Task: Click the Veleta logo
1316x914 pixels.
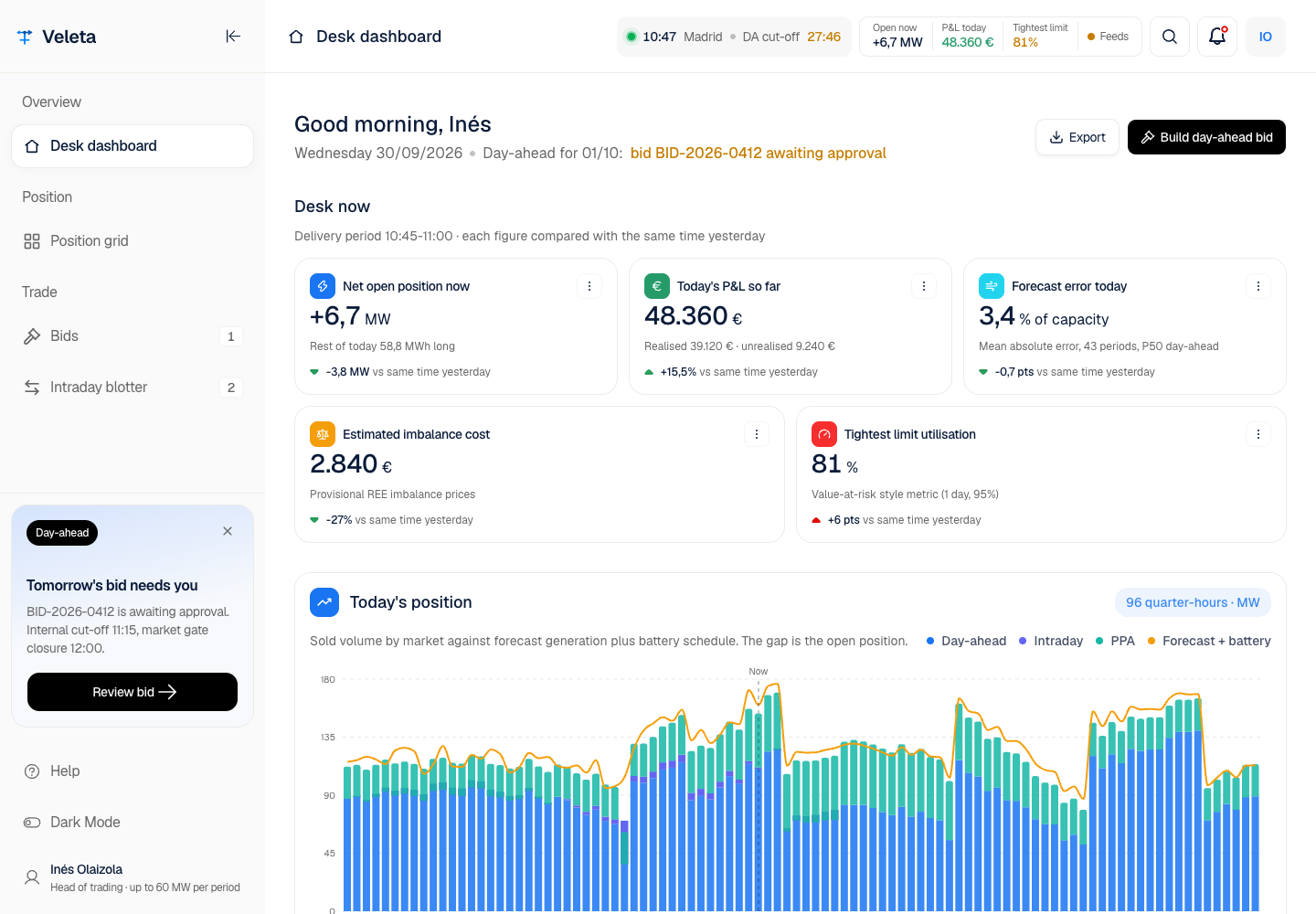Action: click(x=57, y=37)
